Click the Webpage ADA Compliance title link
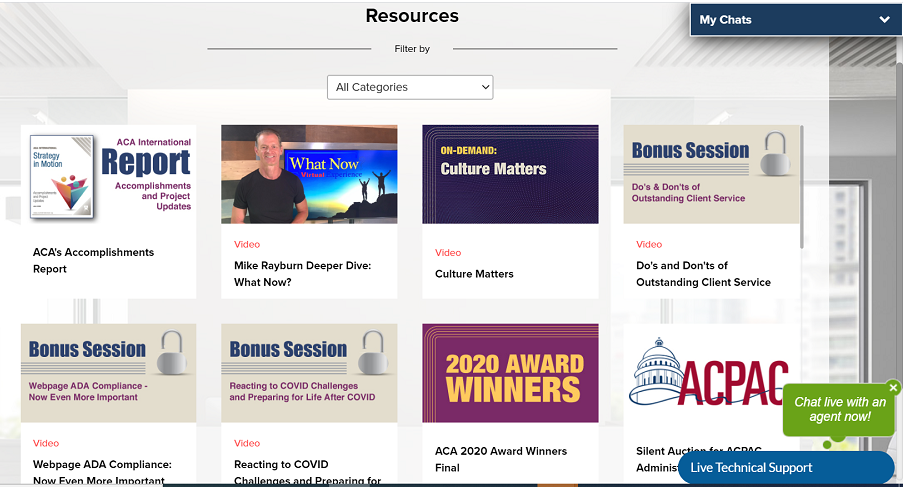Screen dimensions: 903x487 [x=102, y=472]
